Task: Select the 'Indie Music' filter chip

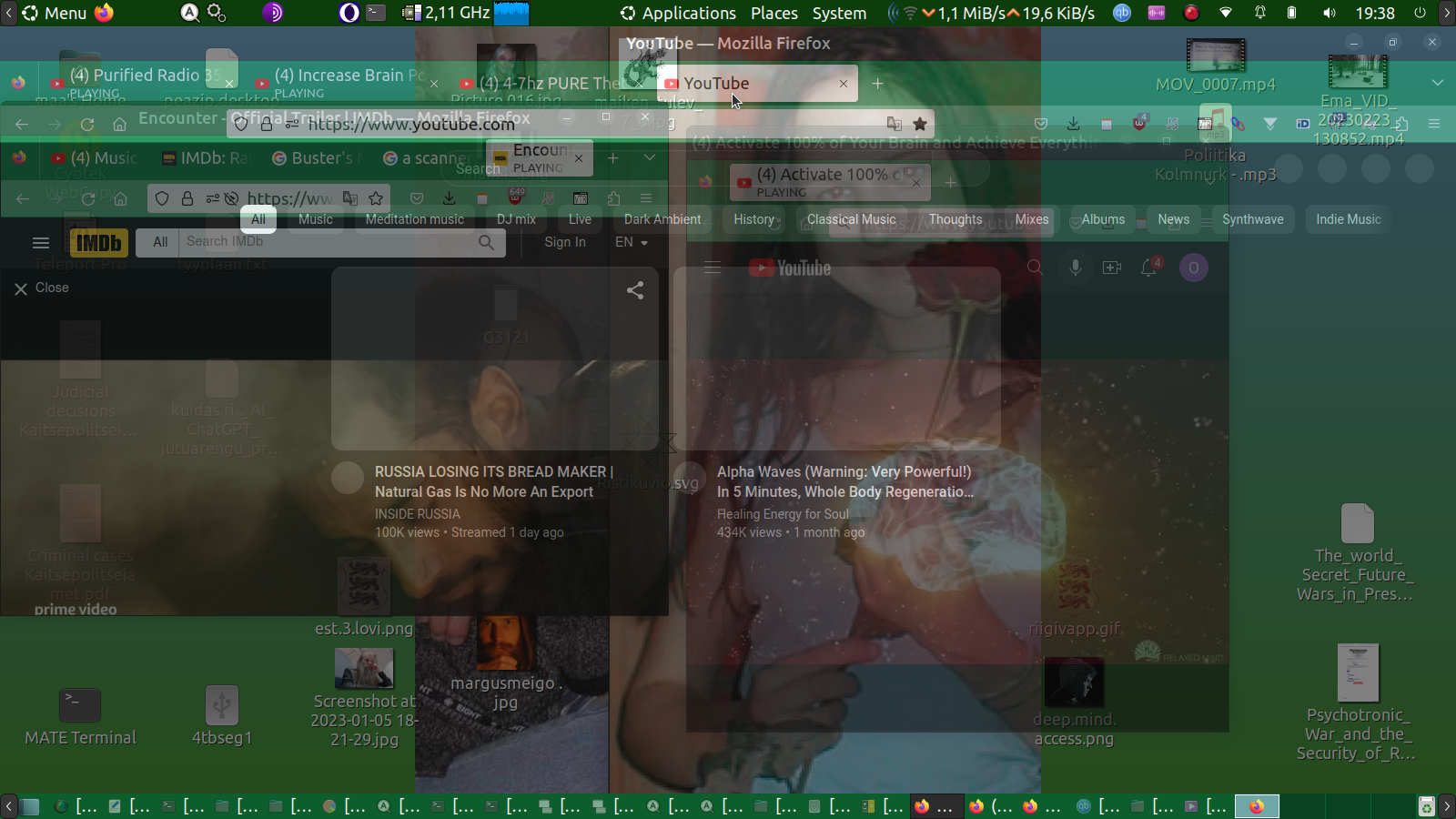Action: click(1349, 219)
